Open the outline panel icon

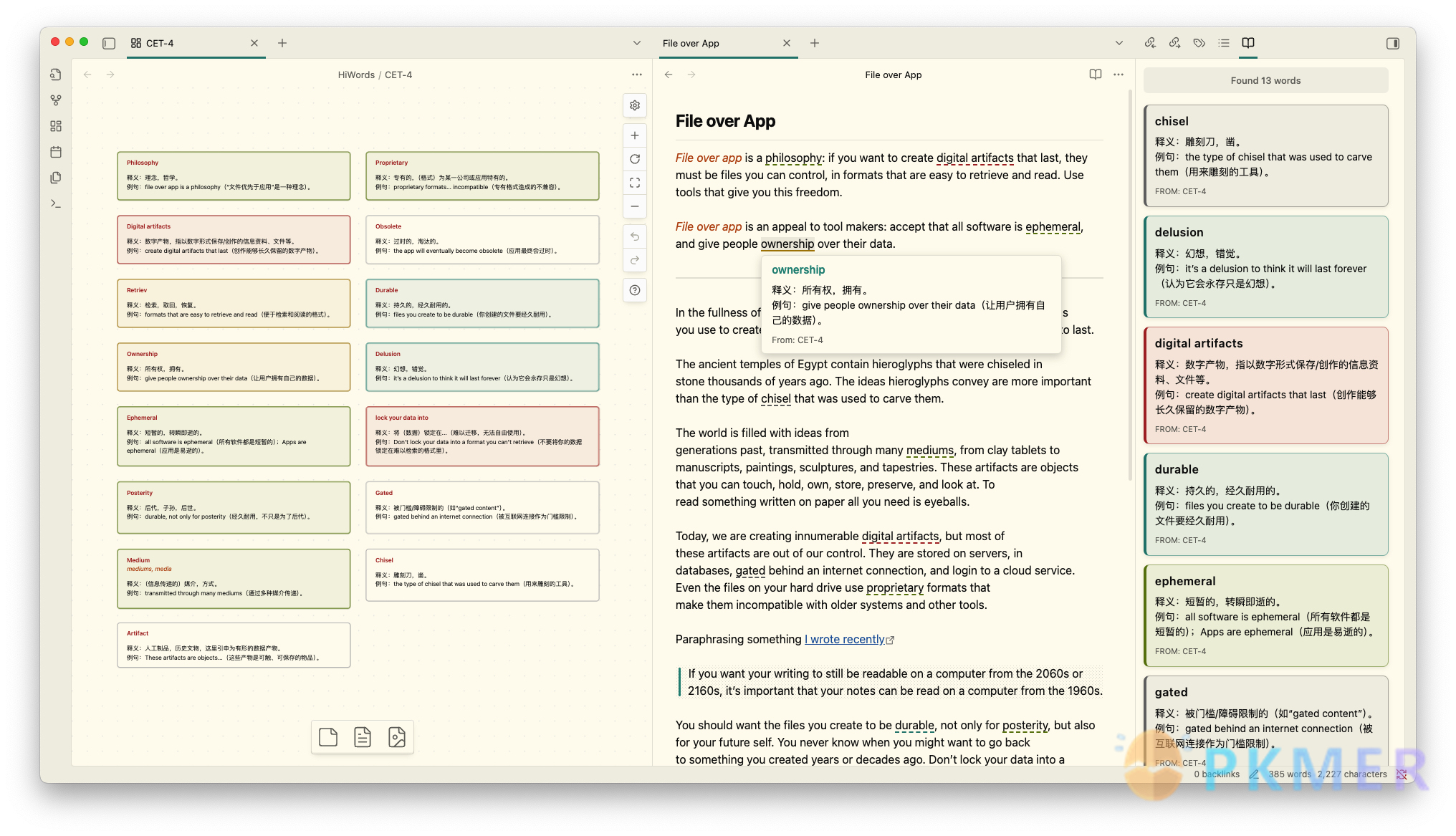pos(1223,43)
